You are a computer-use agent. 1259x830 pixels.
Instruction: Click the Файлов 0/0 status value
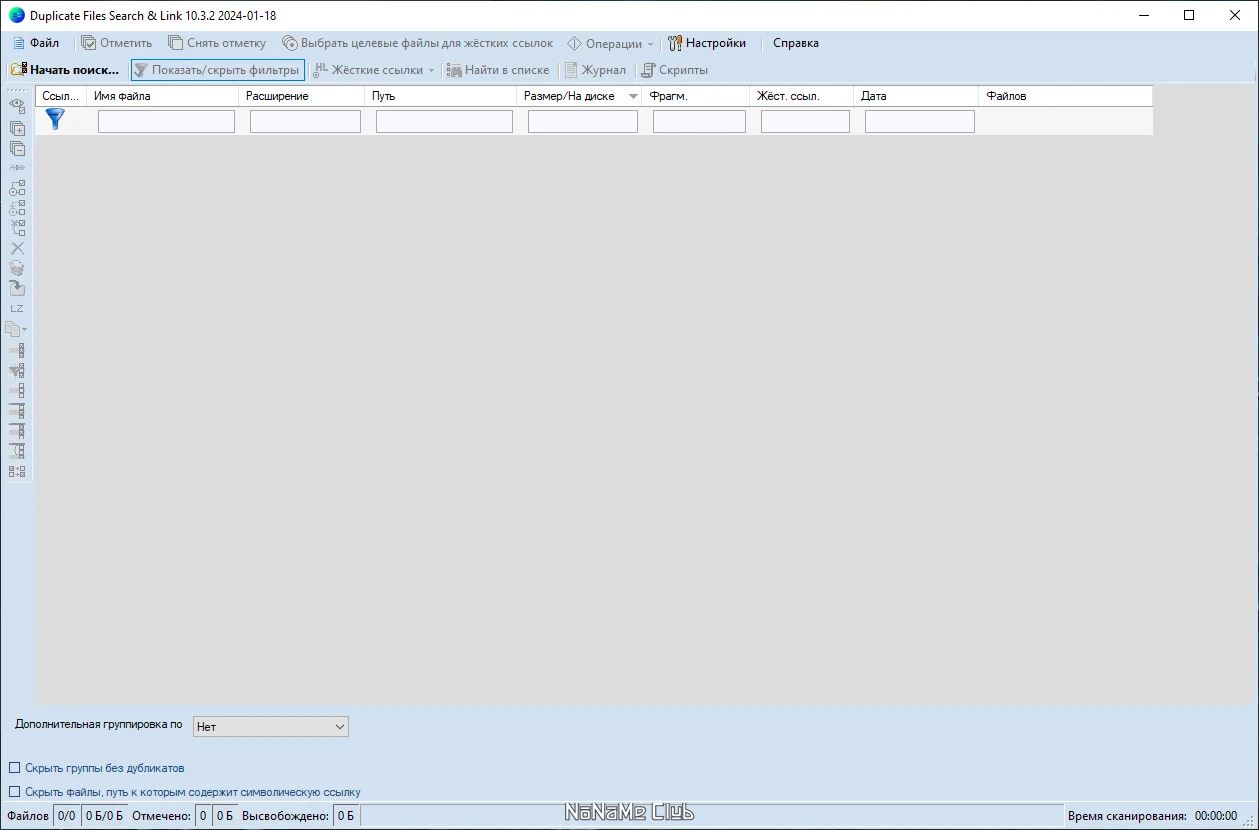coord(67,816)
